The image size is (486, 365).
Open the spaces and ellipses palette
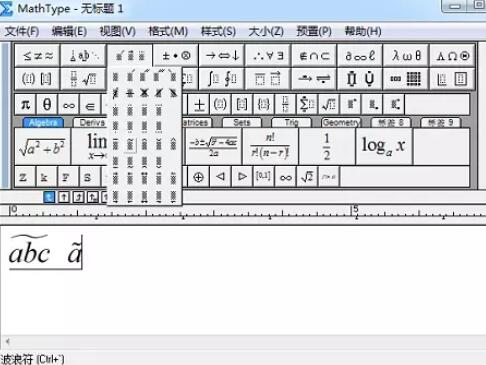click(84, 56)
